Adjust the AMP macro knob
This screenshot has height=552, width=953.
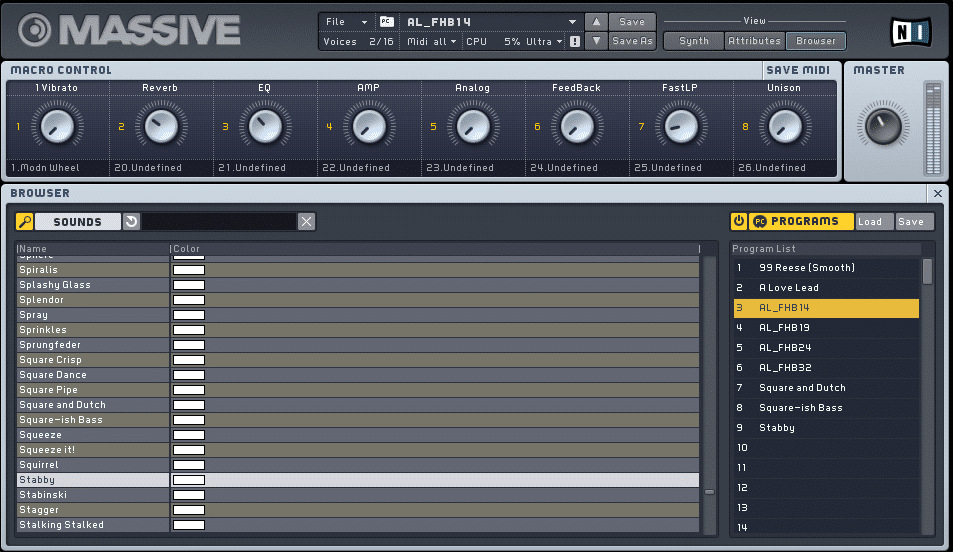(x=369, y=126)
